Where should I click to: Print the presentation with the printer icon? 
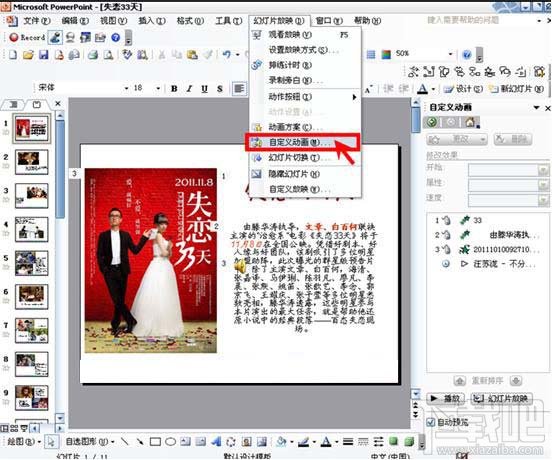coord(93,55)
